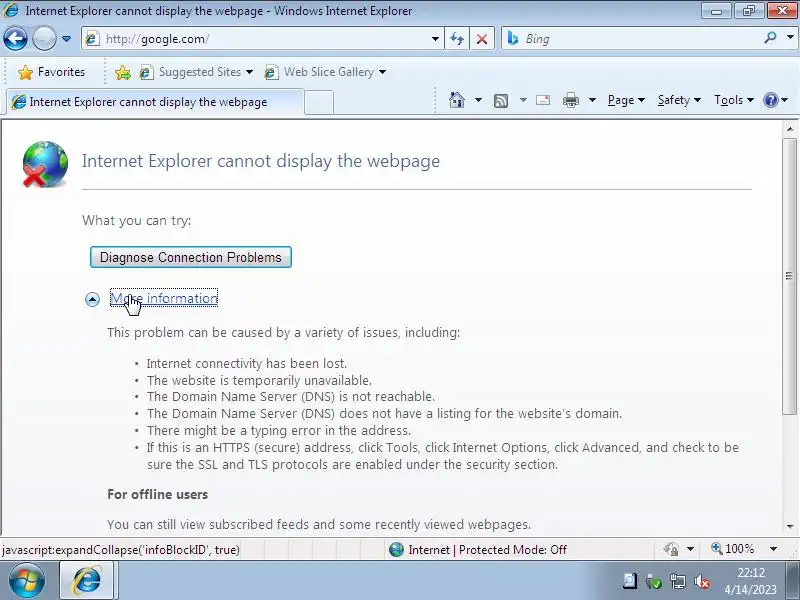The image size is (800, 600).
Task: Print the page with printer icon
Action: 570,100
